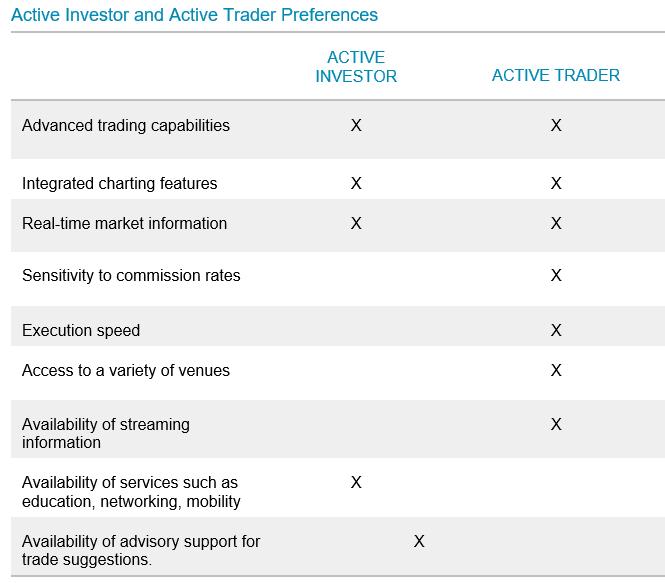Select the X in the advisory support row

click(419, 542)
